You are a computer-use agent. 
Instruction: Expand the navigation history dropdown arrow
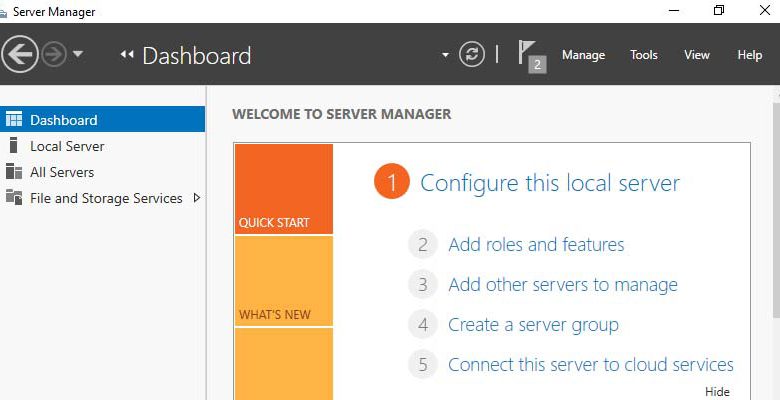78,54
